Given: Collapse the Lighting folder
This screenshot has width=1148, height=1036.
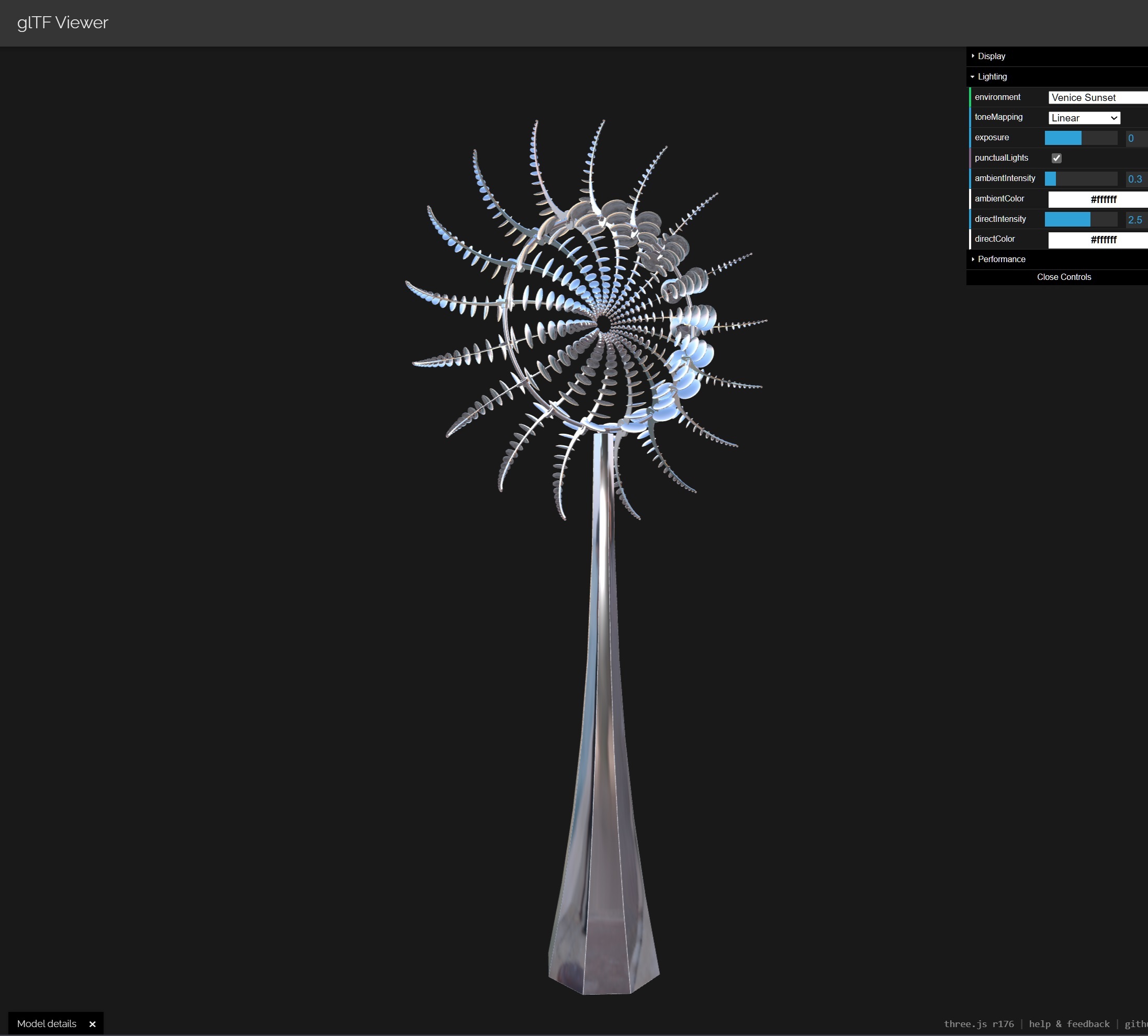Looking at the screenshot, I should [x=992, y=77].
